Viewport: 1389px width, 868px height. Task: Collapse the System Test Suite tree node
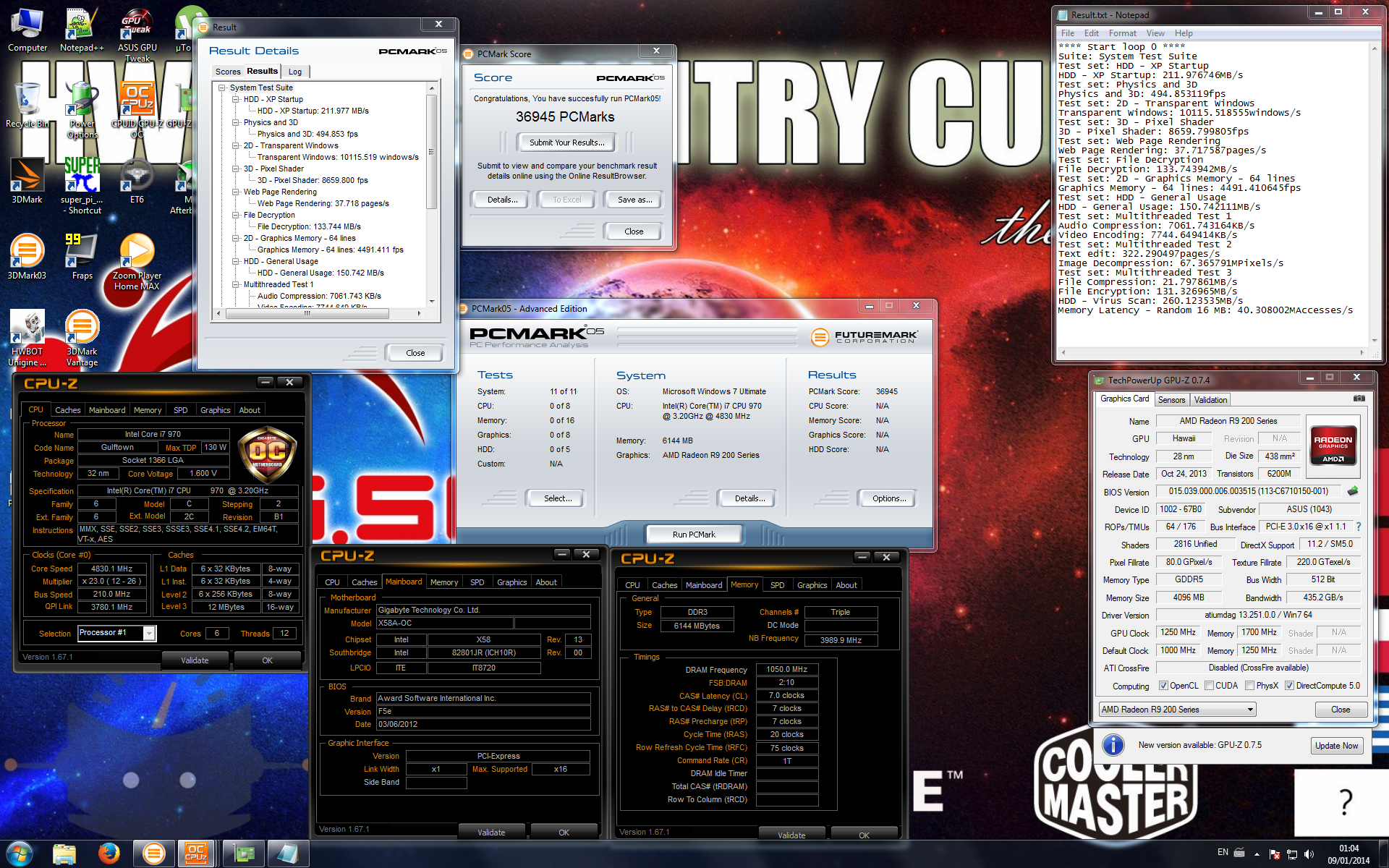pos(222,88)
